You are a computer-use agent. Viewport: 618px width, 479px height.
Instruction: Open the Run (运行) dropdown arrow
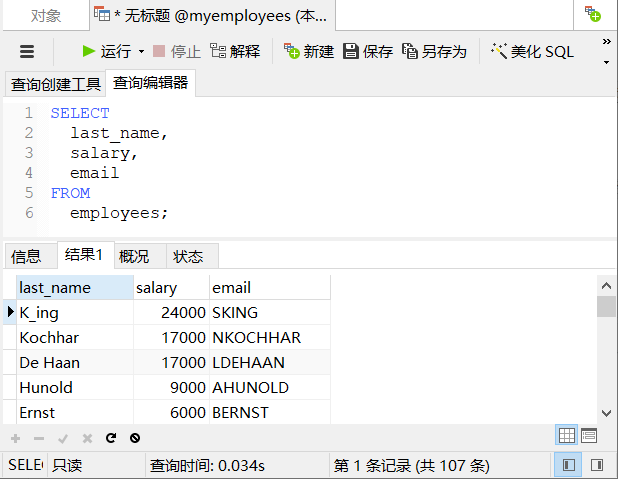(x=141, y=51)
